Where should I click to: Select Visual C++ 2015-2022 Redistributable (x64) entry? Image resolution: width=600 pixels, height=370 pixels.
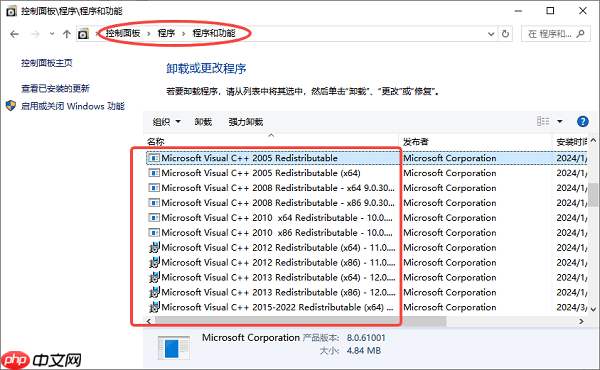[x=272, y=307]
